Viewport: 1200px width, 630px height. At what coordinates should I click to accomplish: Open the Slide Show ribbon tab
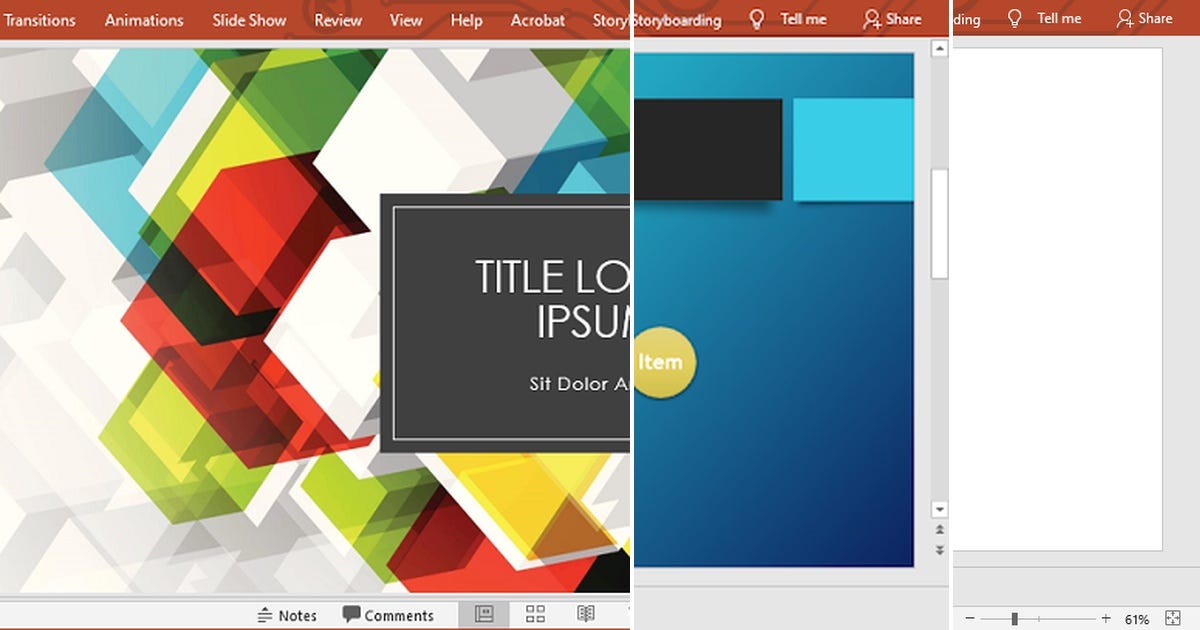pyautogui.click(x=248, y=19)
